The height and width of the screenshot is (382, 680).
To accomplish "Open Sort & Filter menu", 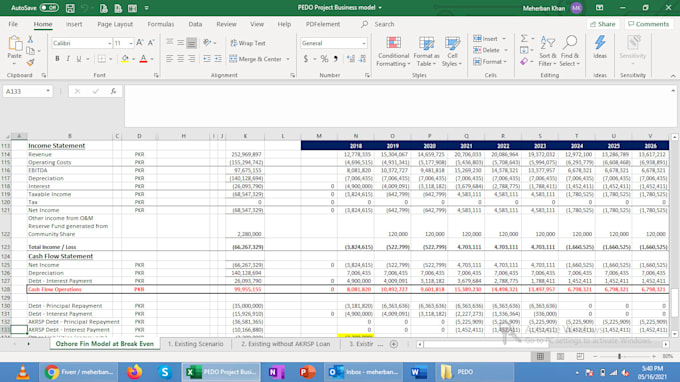I will 547,52.
